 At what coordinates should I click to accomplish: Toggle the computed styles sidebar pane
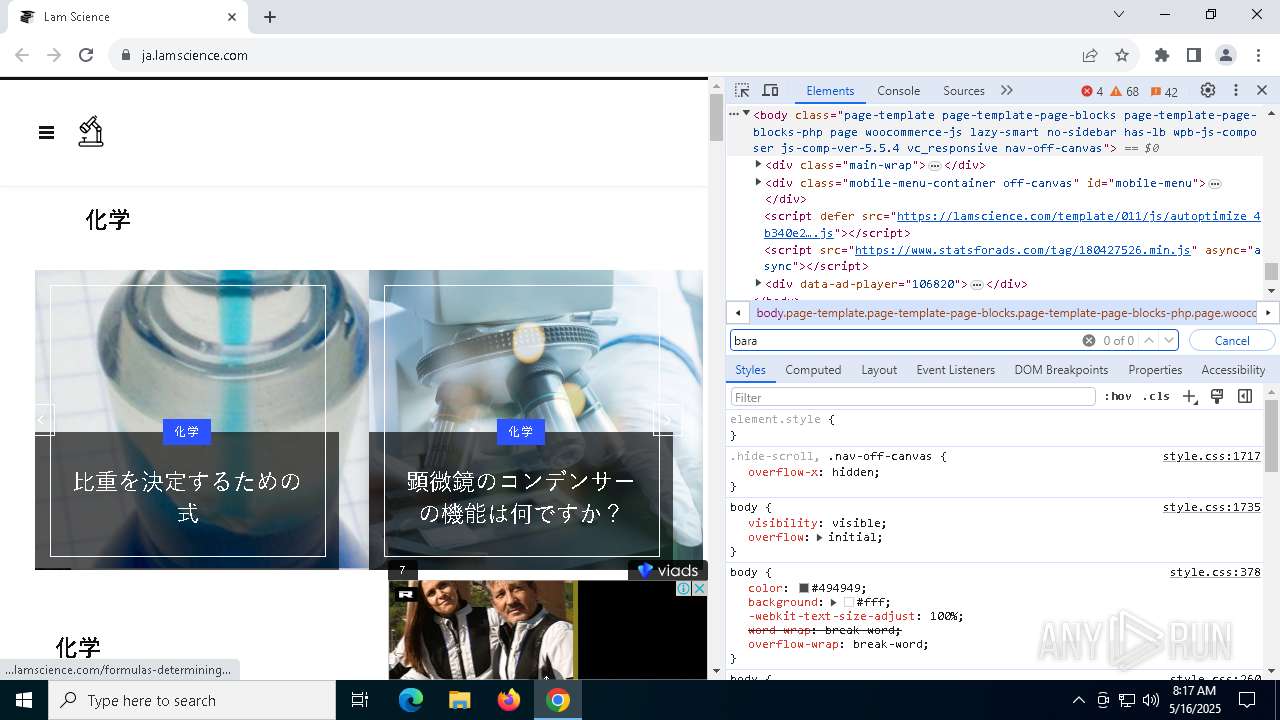[1245, 397]
